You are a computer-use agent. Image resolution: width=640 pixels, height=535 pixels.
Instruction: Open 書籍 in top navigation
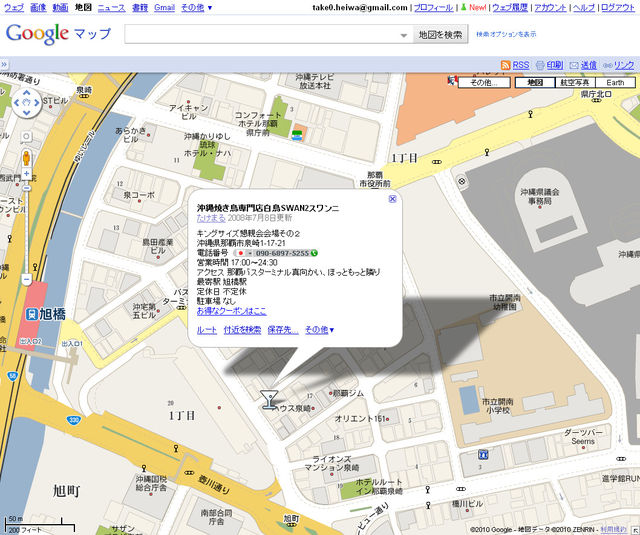pyautogui.click(x=140, y=7)
